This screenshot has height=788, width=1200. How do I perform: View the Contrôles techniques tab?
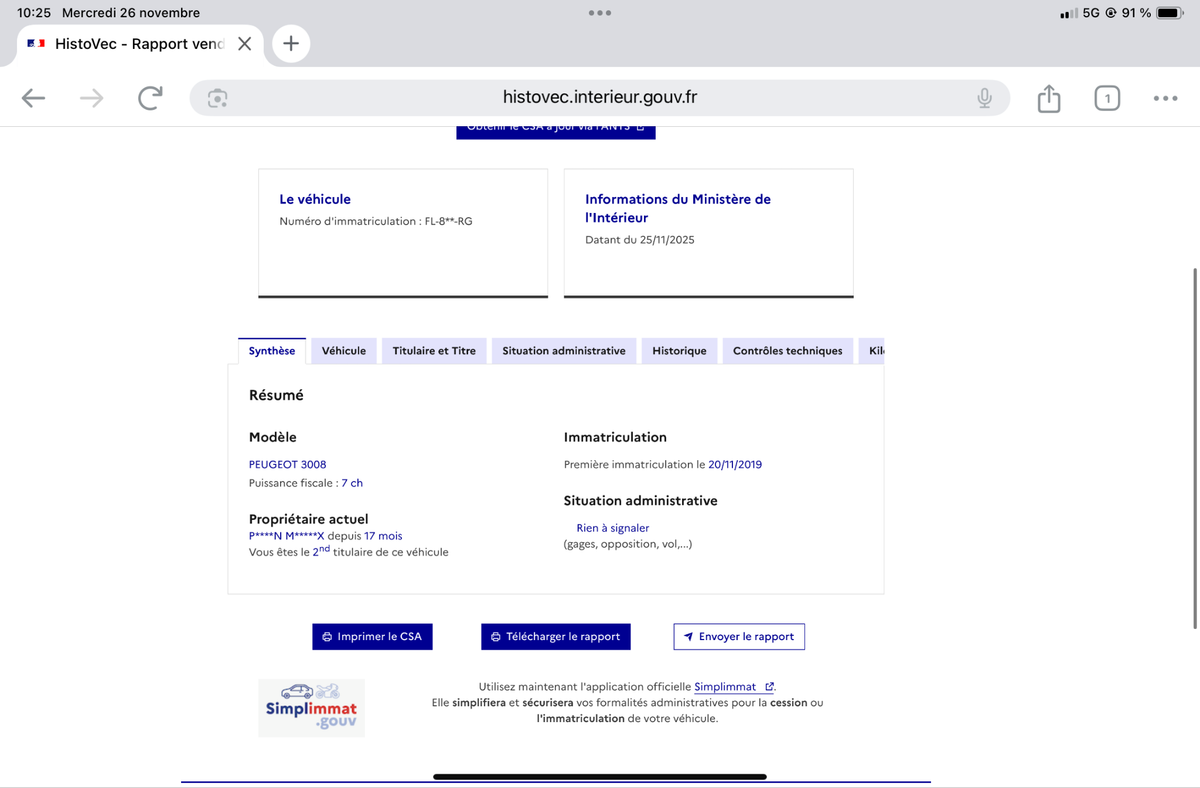click(x=787, y=351)
